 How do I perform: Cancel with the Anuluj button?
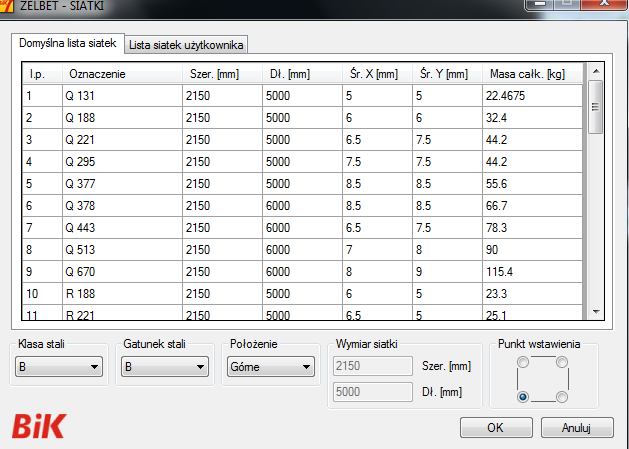(x=577, y=428)
